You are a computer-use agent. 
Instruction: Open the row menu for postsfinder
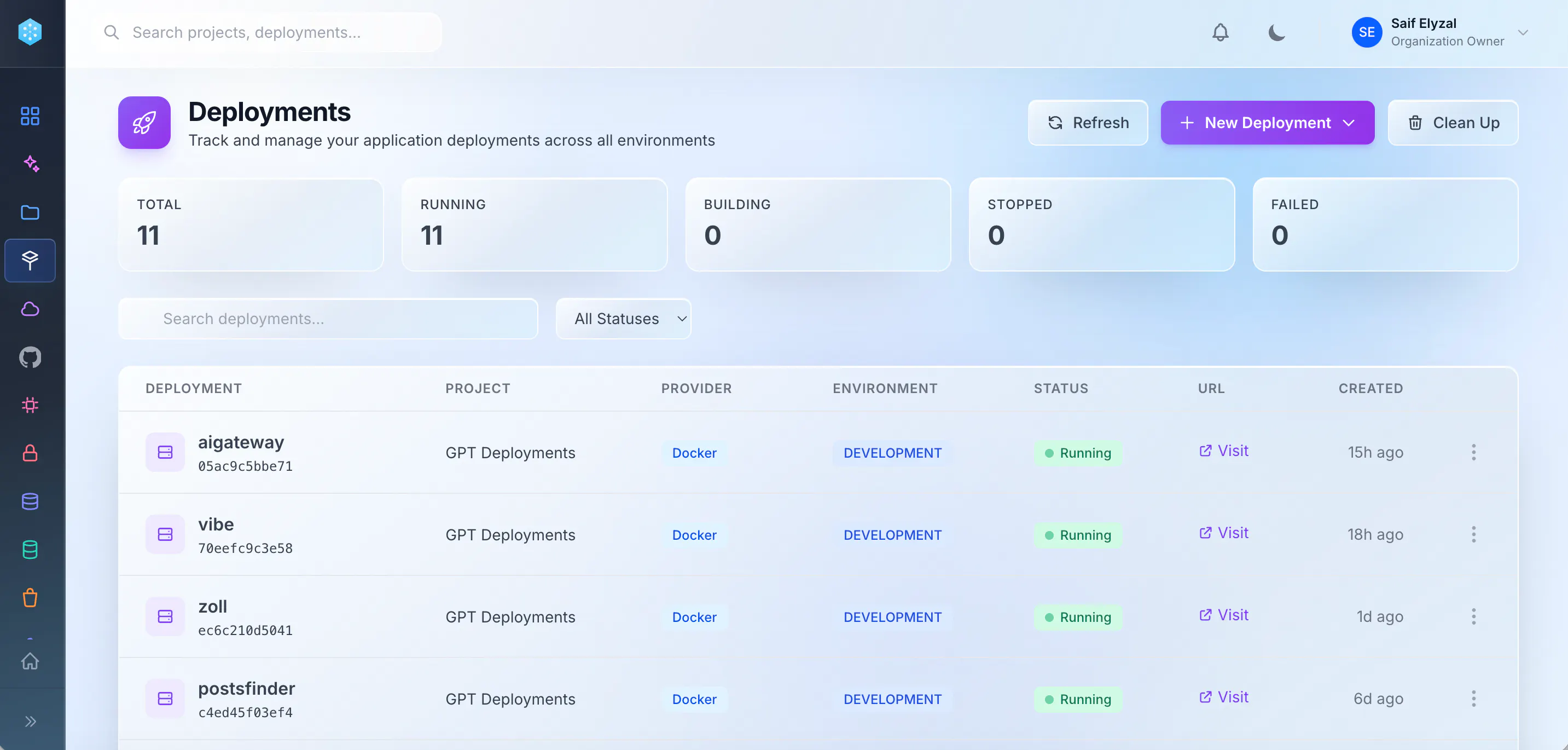point(1474,699)
